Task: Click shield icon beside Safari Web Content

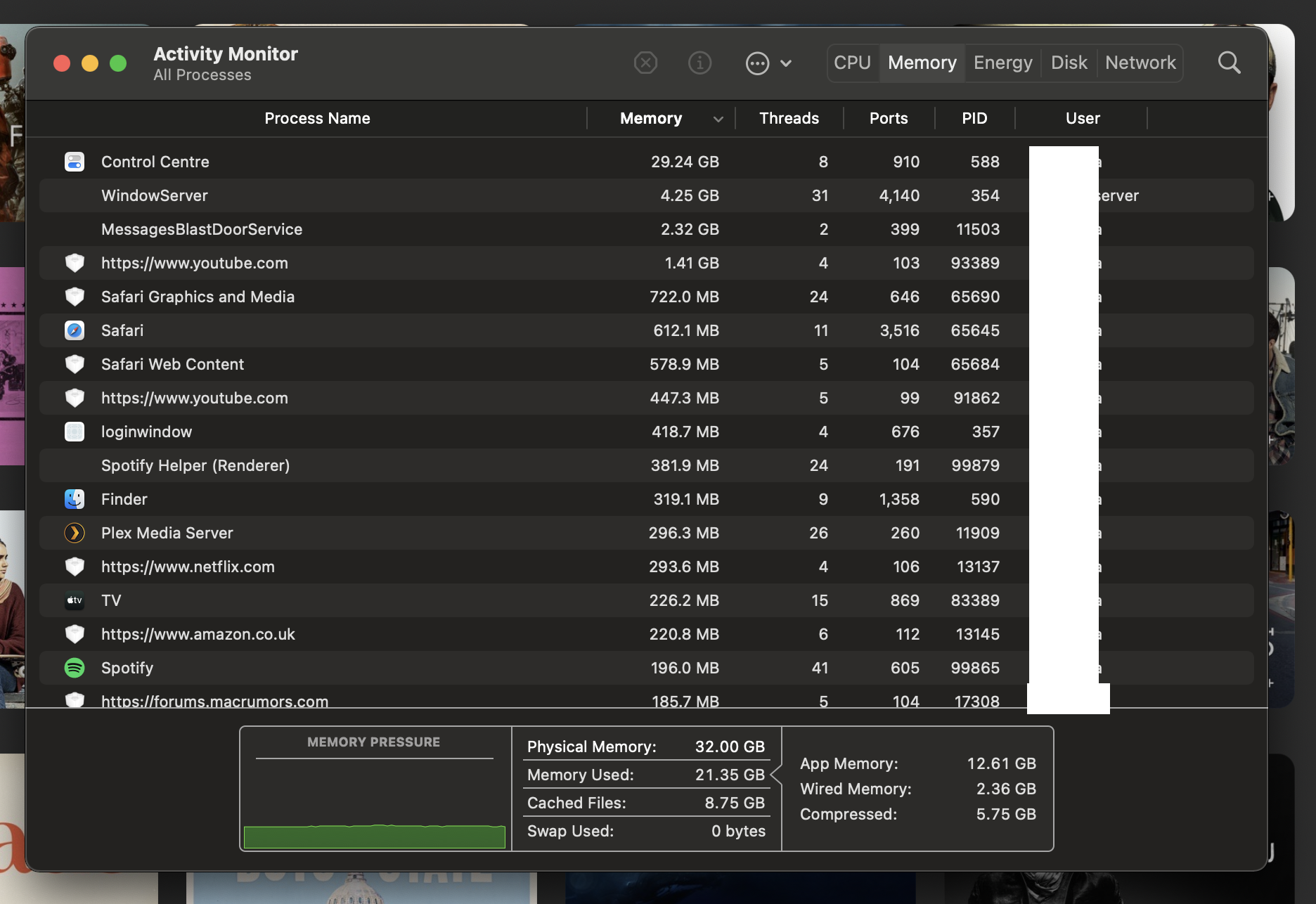Action: click(75, 364)
